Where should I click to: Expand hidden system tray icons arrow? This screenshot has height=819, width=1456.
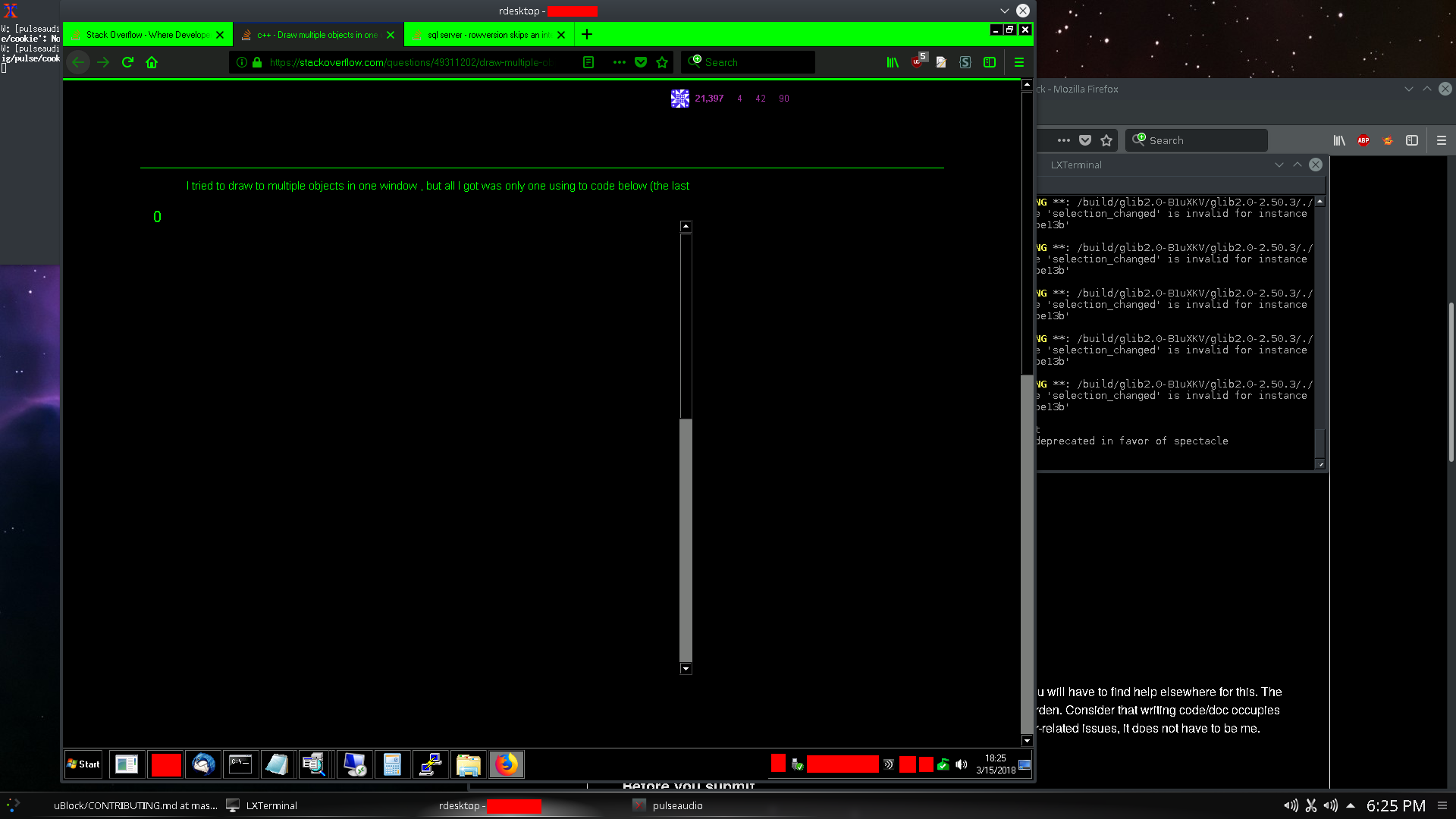[1351, 805]
